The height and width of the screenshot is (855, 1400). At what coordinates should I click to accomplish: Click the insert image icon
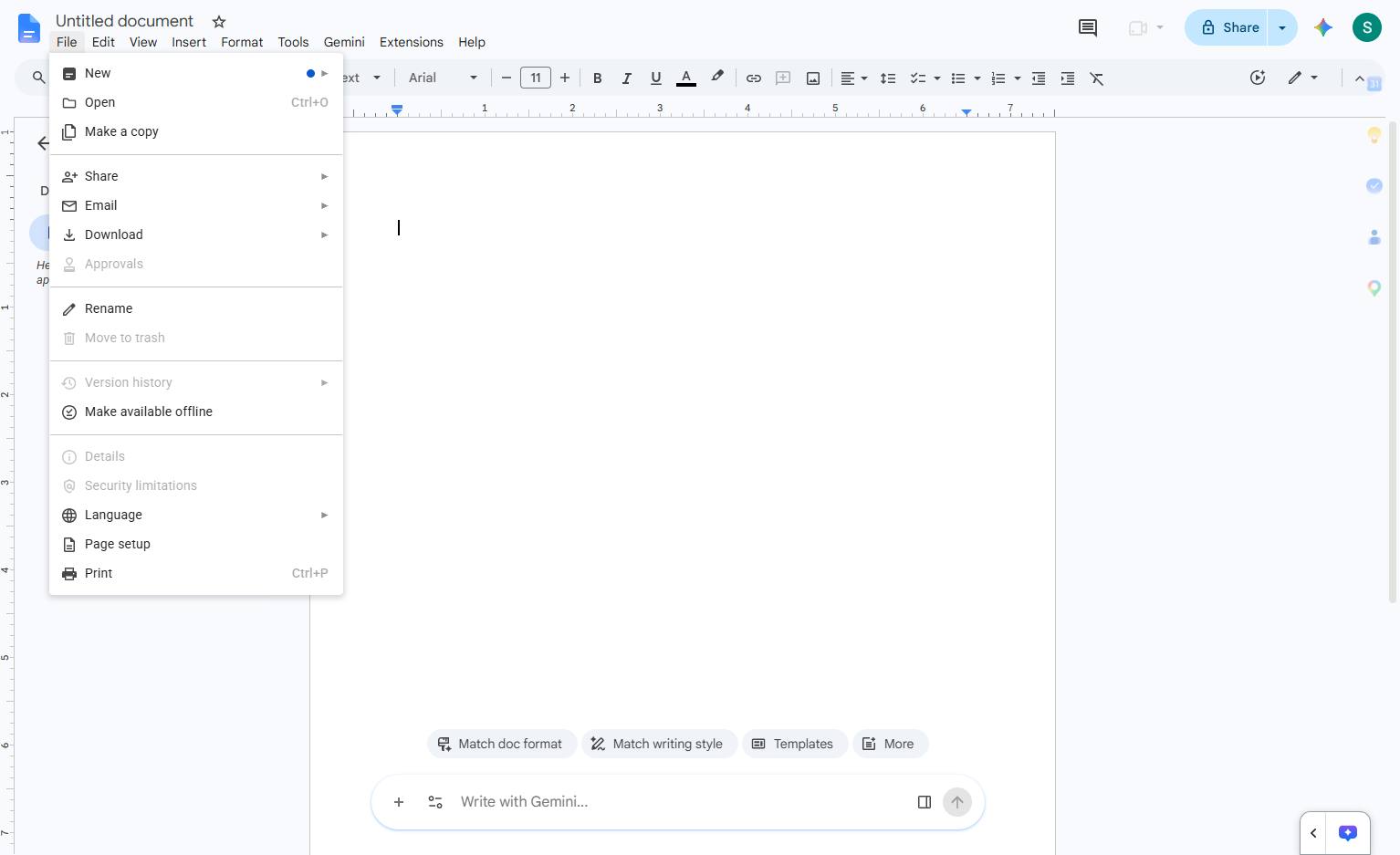click(812, 78)
